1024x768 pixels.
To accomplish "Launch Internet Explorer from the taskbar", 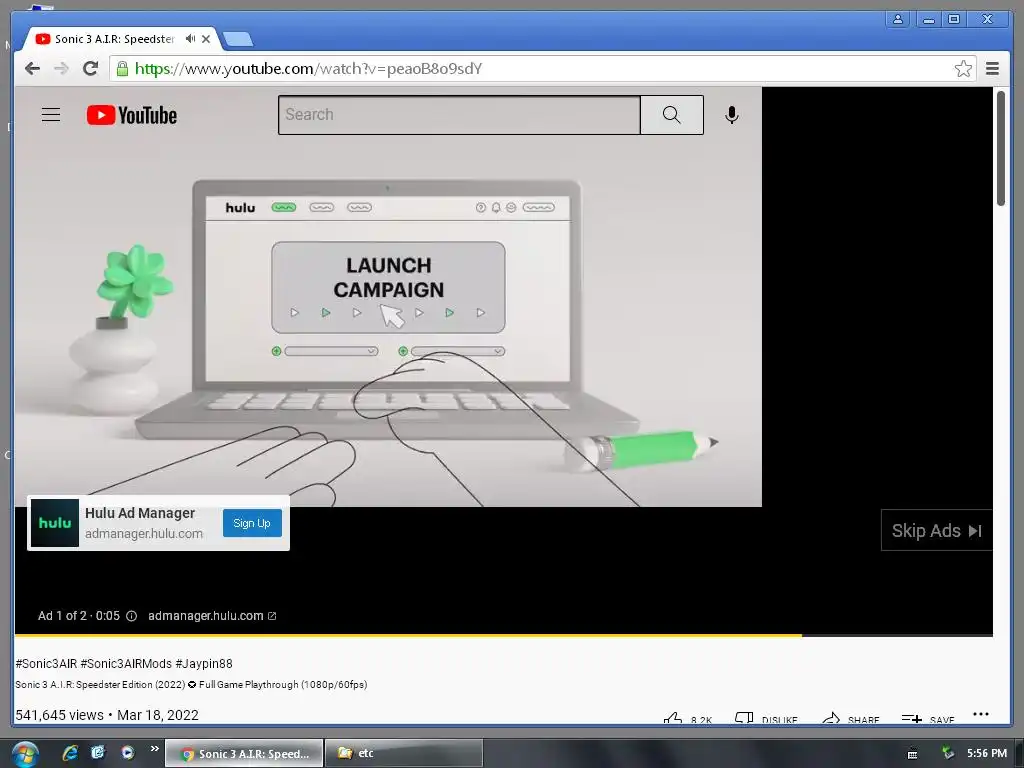I will 70,753.
